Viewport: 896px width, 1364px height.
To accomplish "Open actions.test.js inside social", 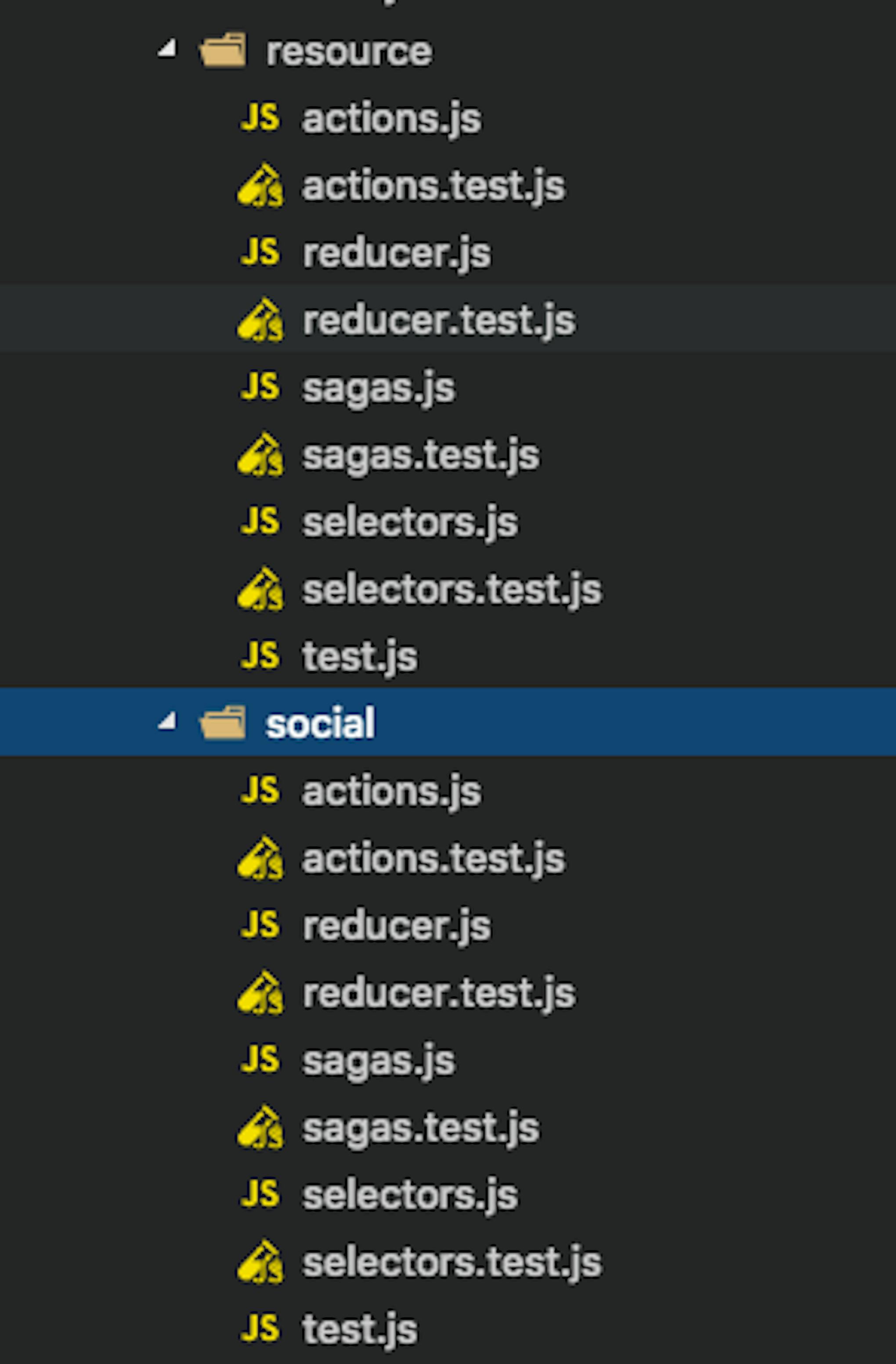I will [433, 858].
